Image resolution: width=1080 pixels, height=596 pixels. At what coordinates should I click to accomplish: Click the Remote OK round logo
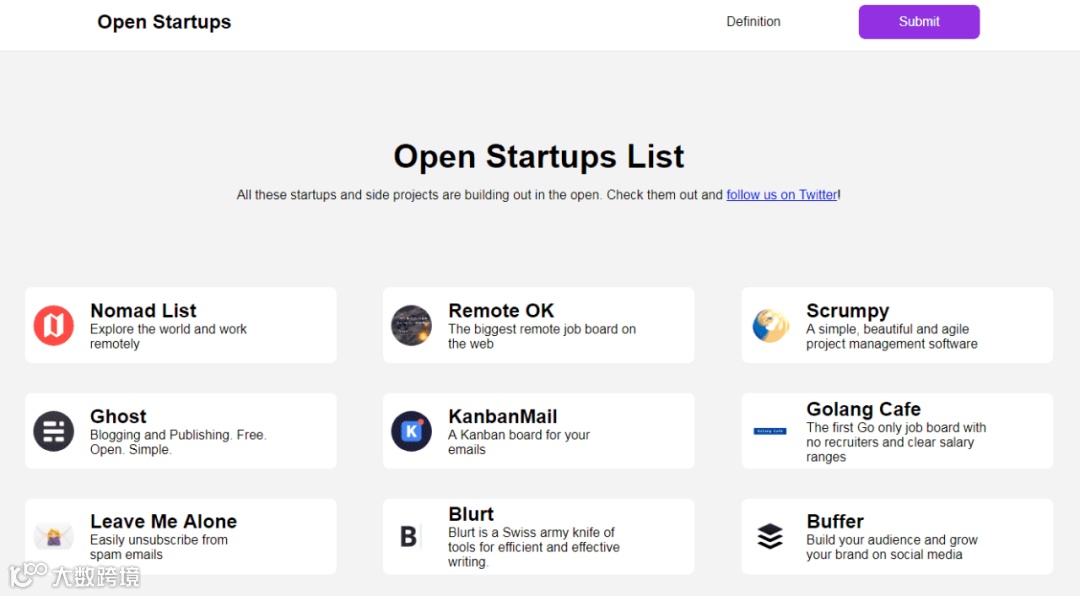[411, 325]
